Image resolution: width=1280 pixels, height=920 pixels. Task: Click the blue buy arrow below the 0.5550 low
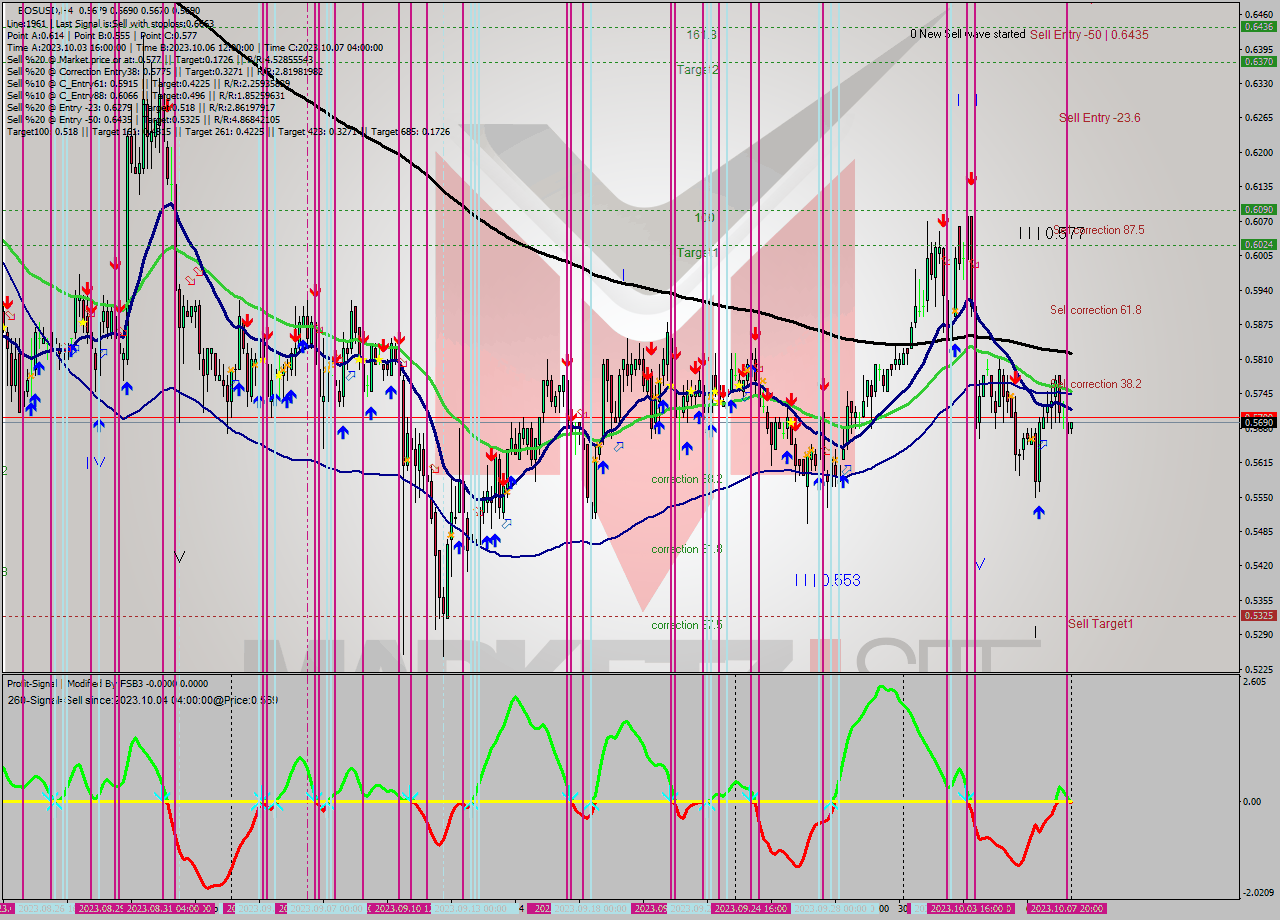[1039, 512]
